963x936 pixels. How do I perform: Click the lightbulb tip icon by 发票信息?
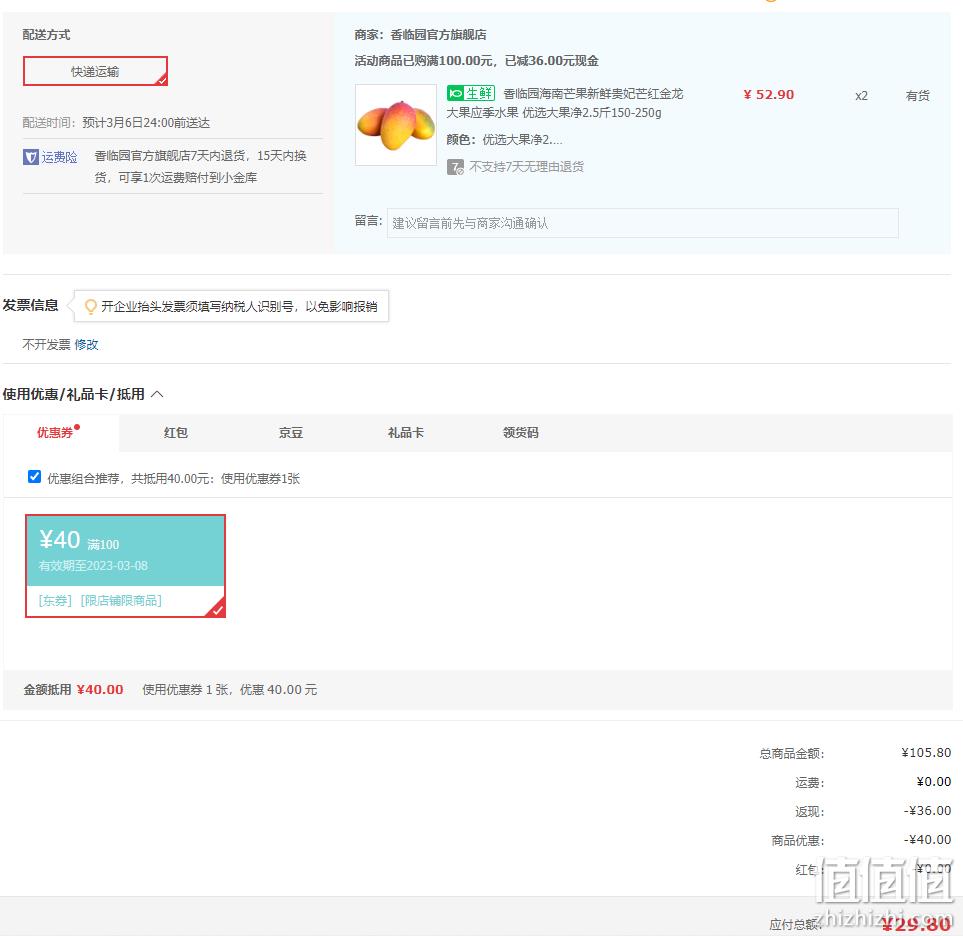90,306
